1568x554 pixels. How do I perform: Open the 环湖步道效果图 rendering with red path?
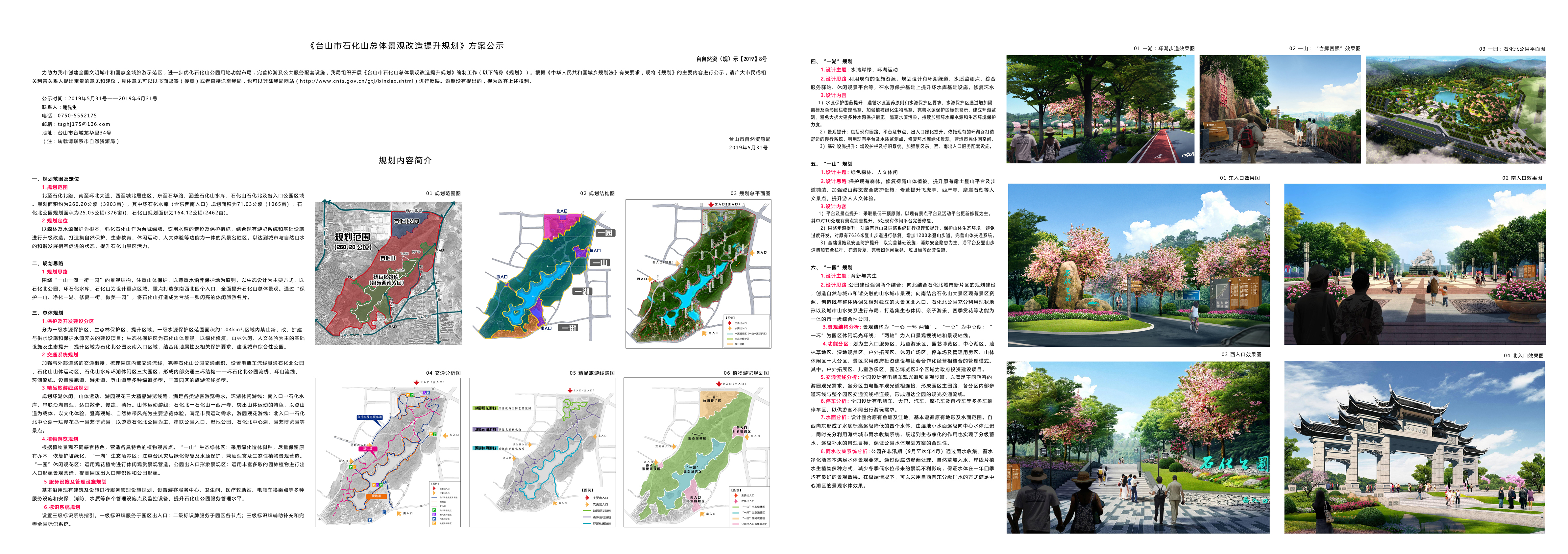tap(1100, 109)
